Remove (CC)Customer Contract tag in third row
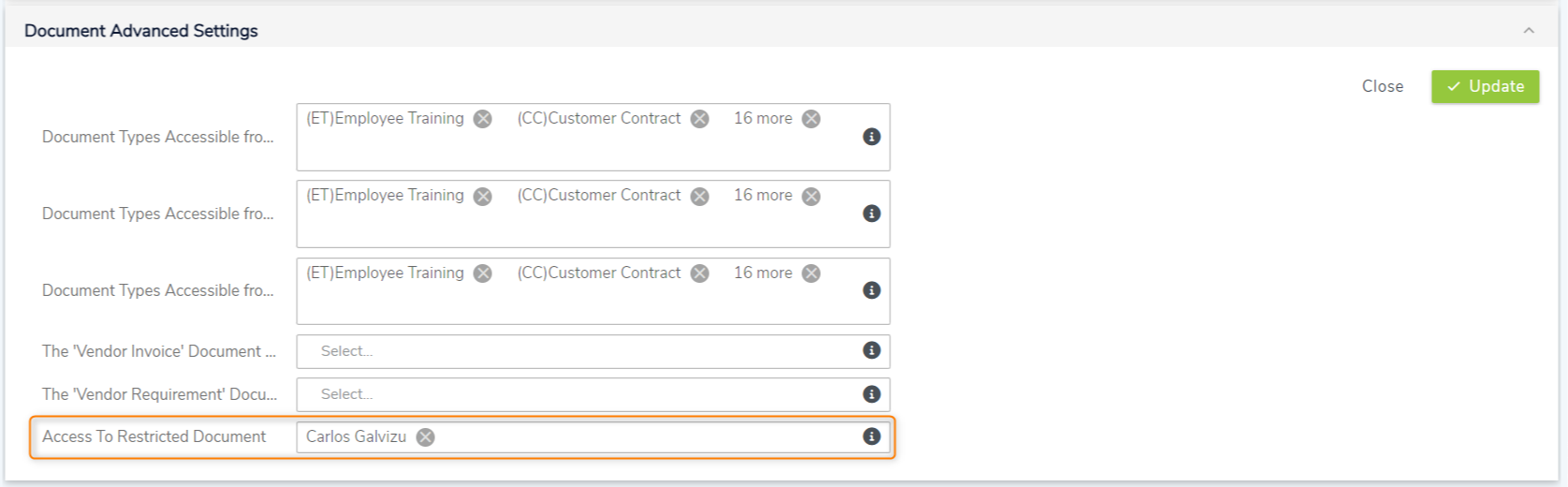 (699, 273)
